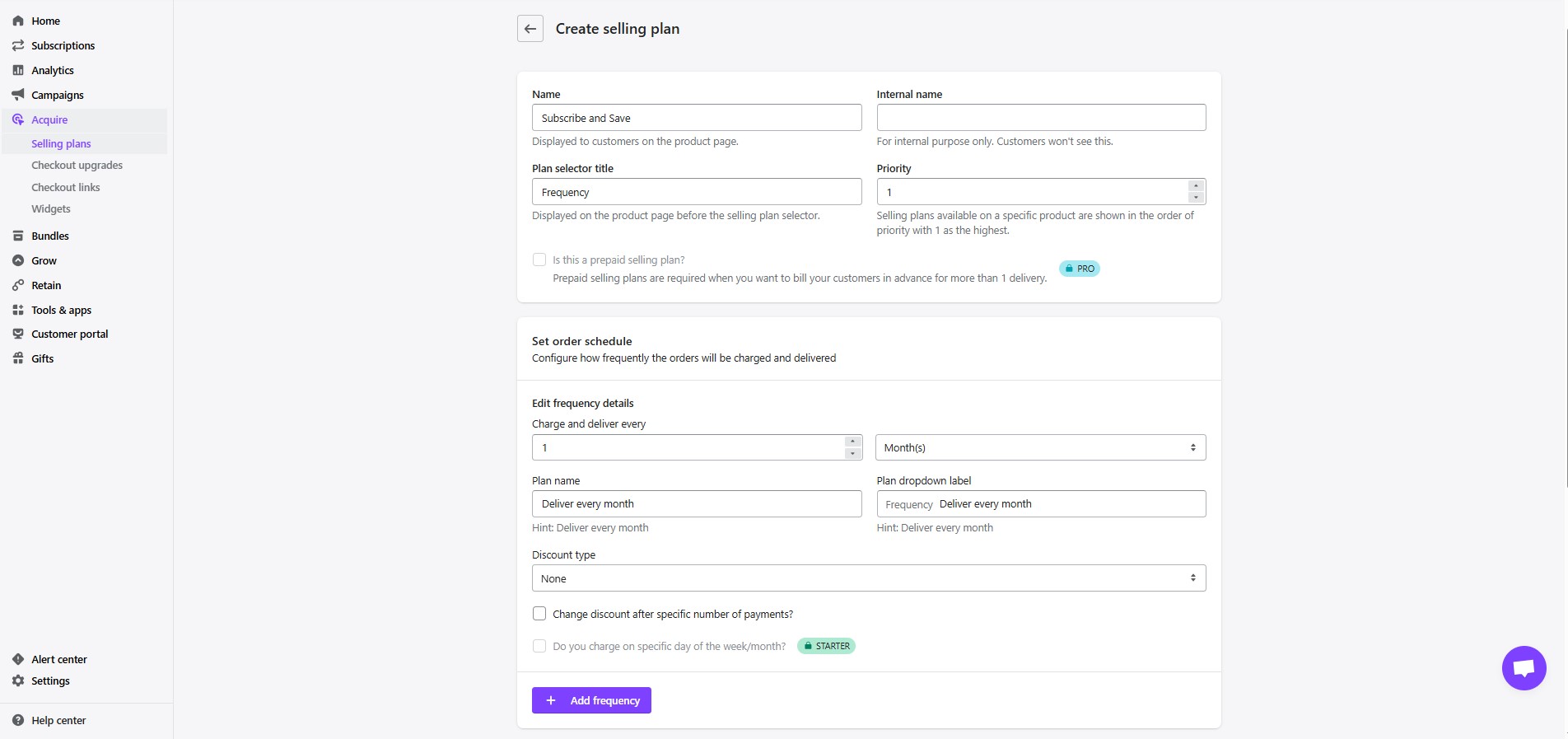Open the Month(s) interval dropdown
Viewport: 1568px width, 739px height.
coord(1040,447)
